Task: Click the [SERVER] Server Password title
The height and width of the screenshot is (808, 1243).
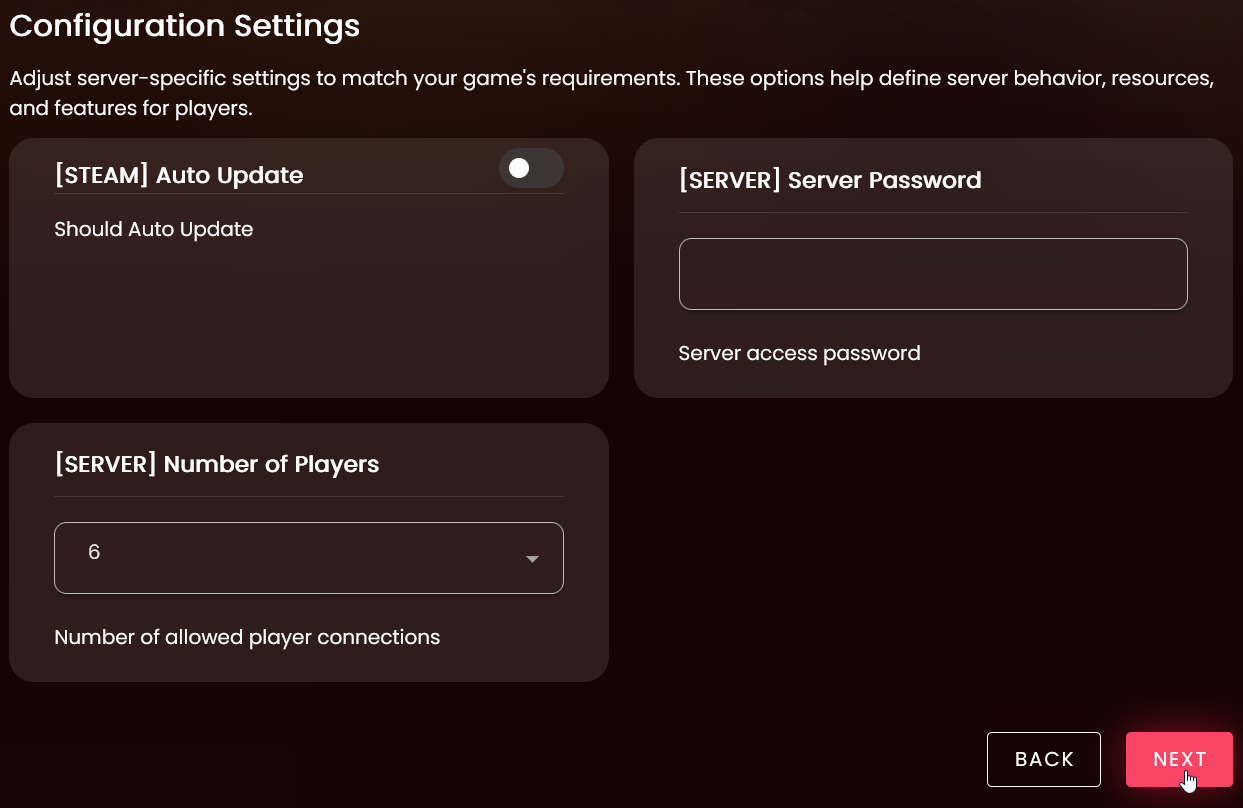Action: click(829, 180)
